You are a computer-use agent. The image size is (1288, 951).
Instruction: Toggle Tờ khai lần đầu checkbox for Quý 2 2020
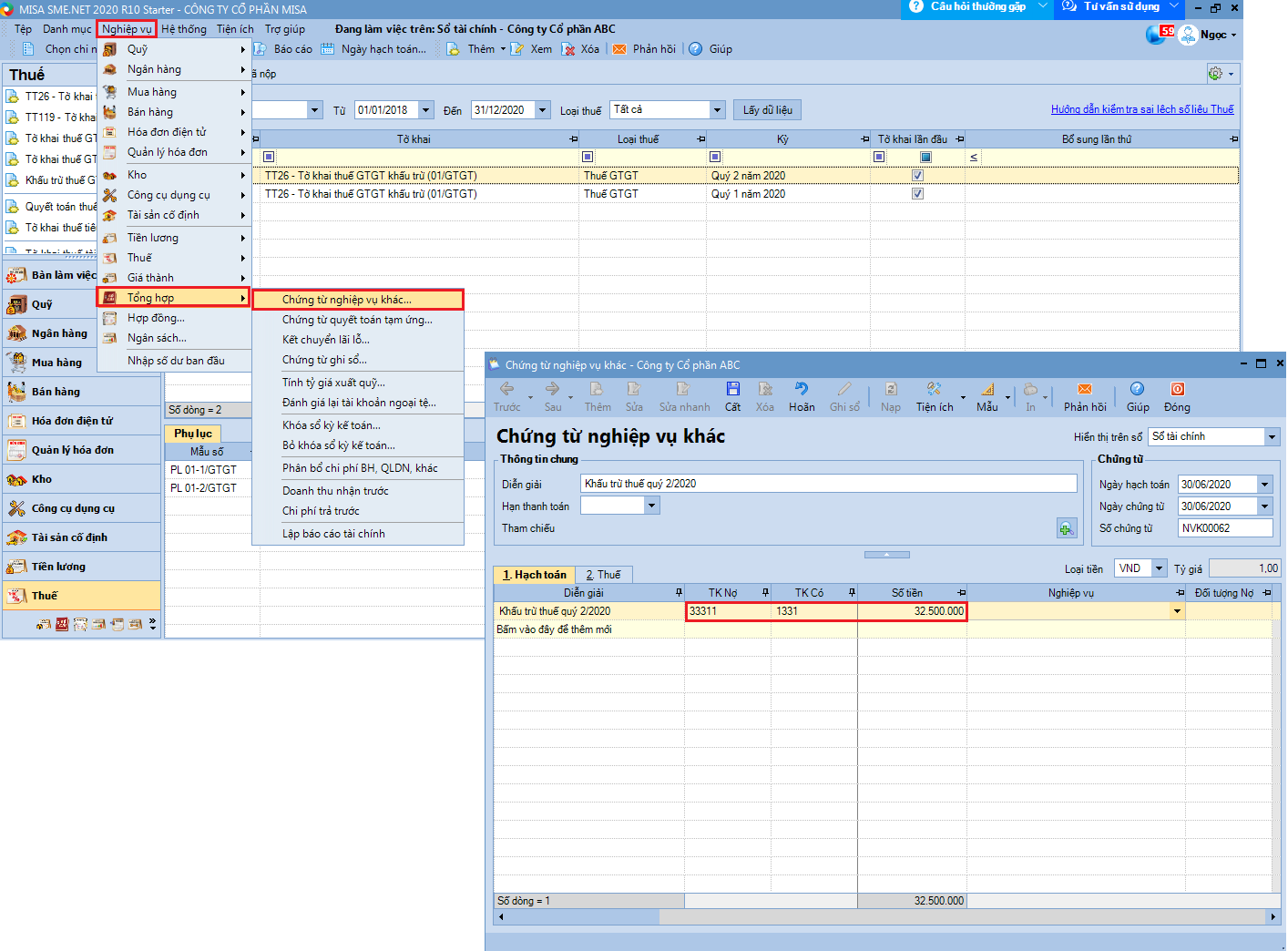[x=917, y=176]
